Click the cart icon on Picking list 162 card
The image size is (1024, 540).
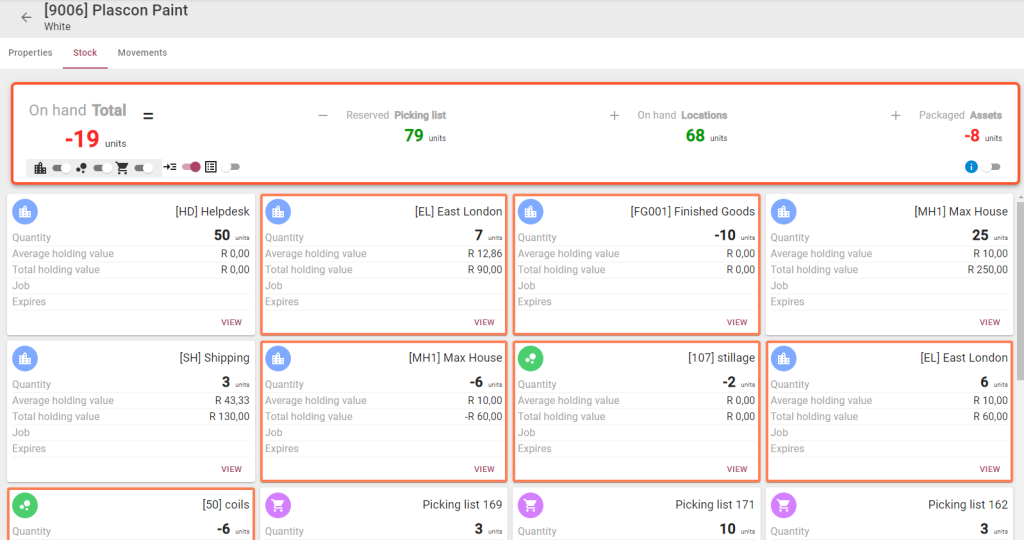(784, 505)
